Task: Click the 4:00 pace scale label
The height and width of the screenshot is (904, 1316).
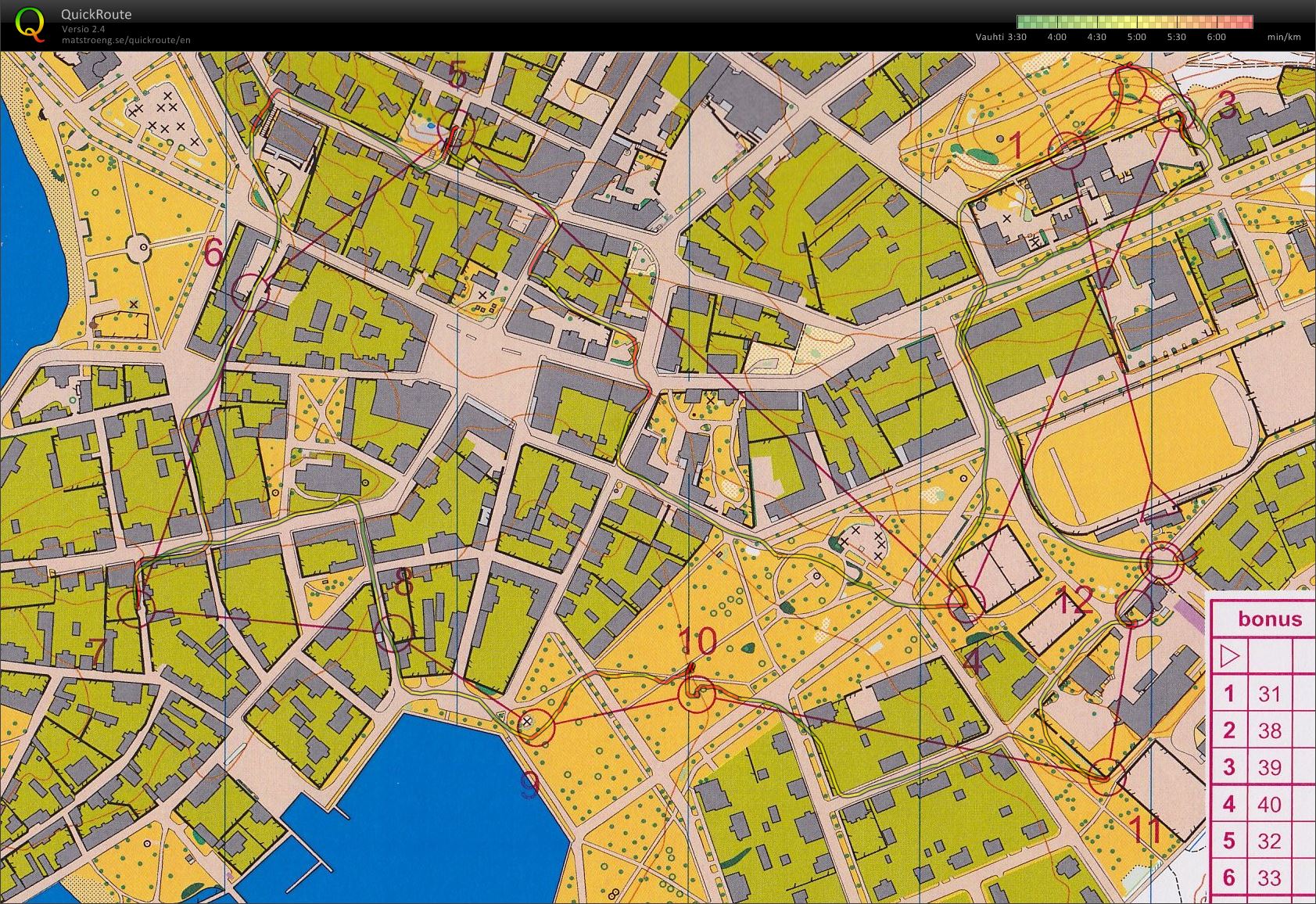Action: (x=1056, y=37)
